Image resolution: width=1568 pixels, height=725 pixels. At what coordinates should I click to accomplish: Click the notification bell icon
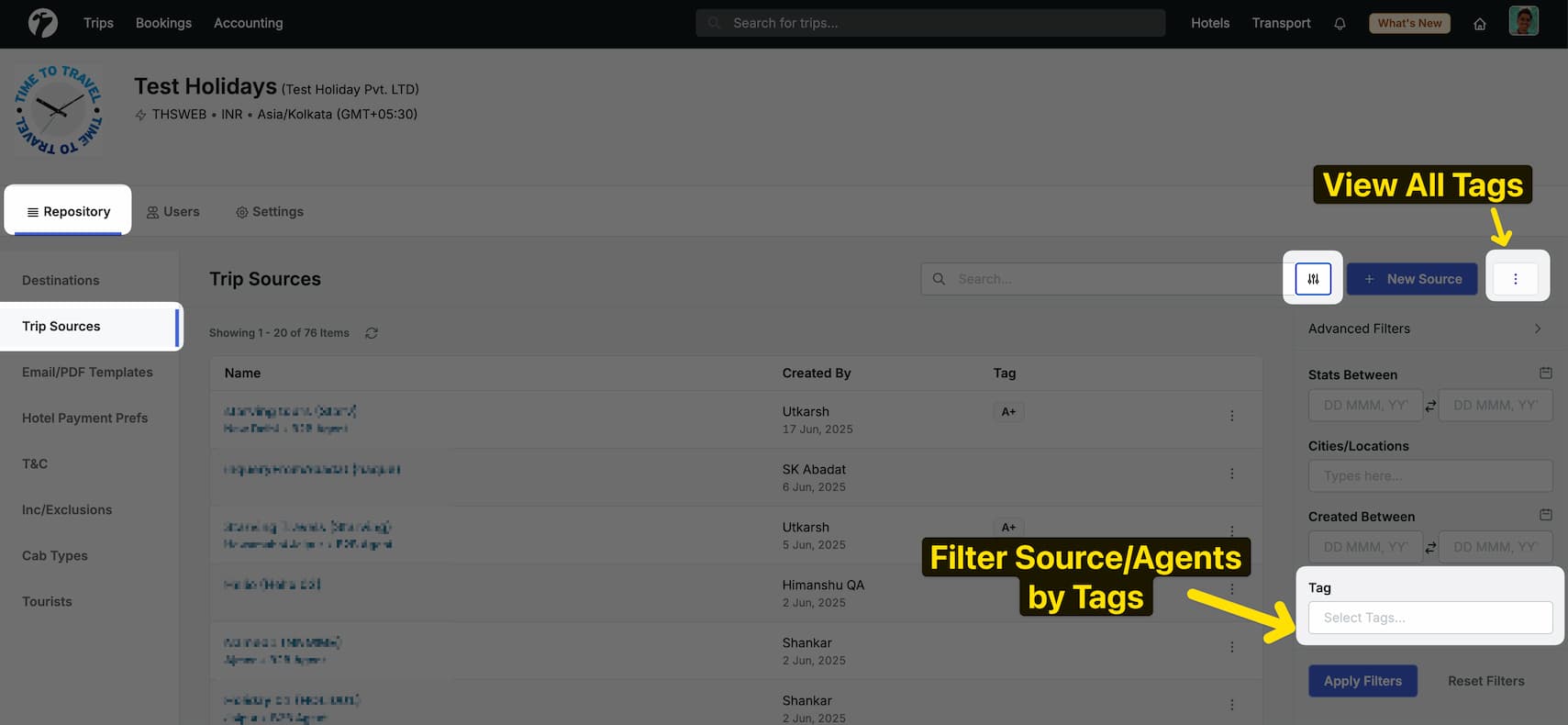1340,24
